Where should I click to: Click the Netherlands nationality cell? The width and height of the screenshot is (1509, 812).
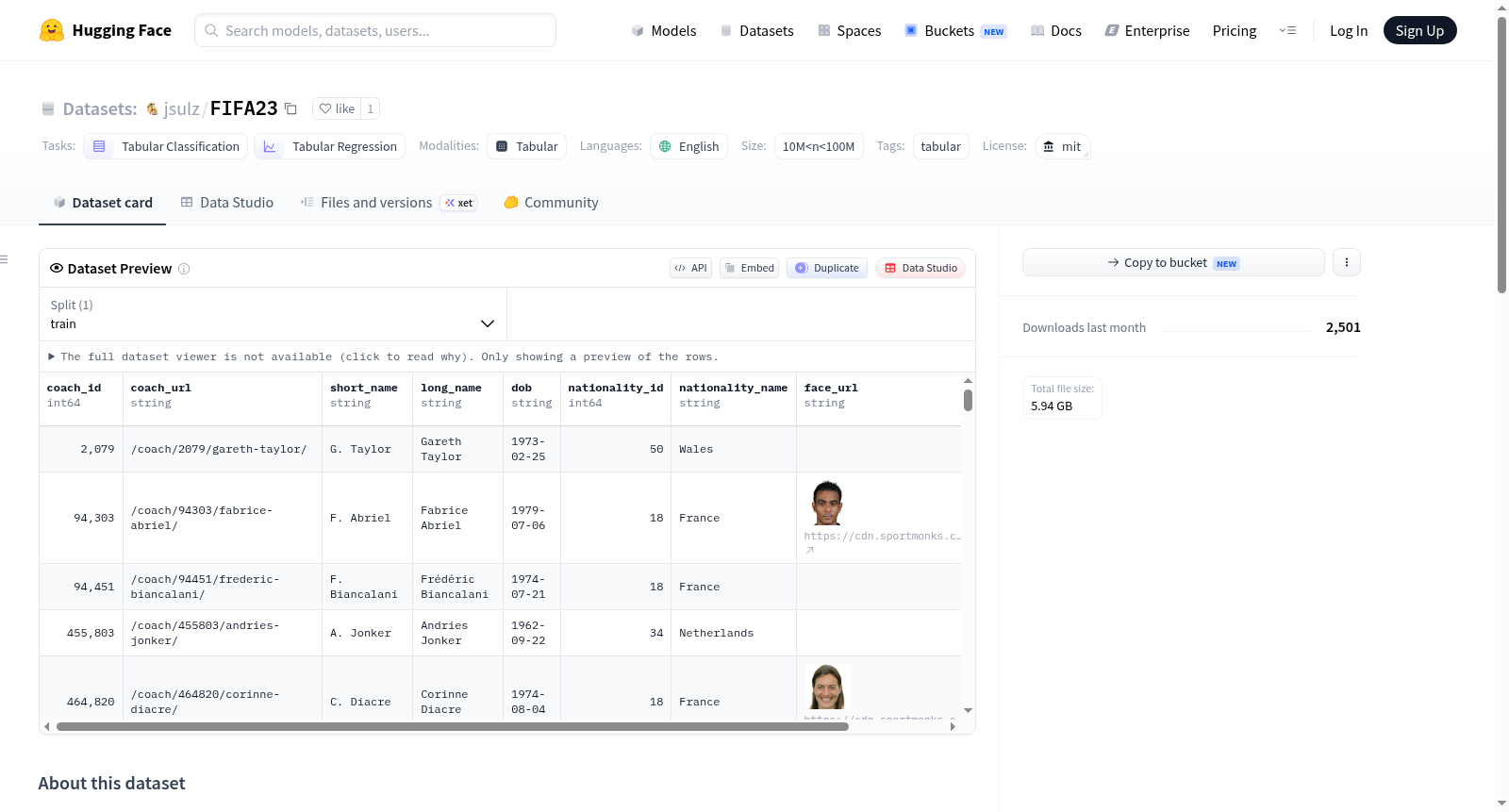[x=734, y=633]
